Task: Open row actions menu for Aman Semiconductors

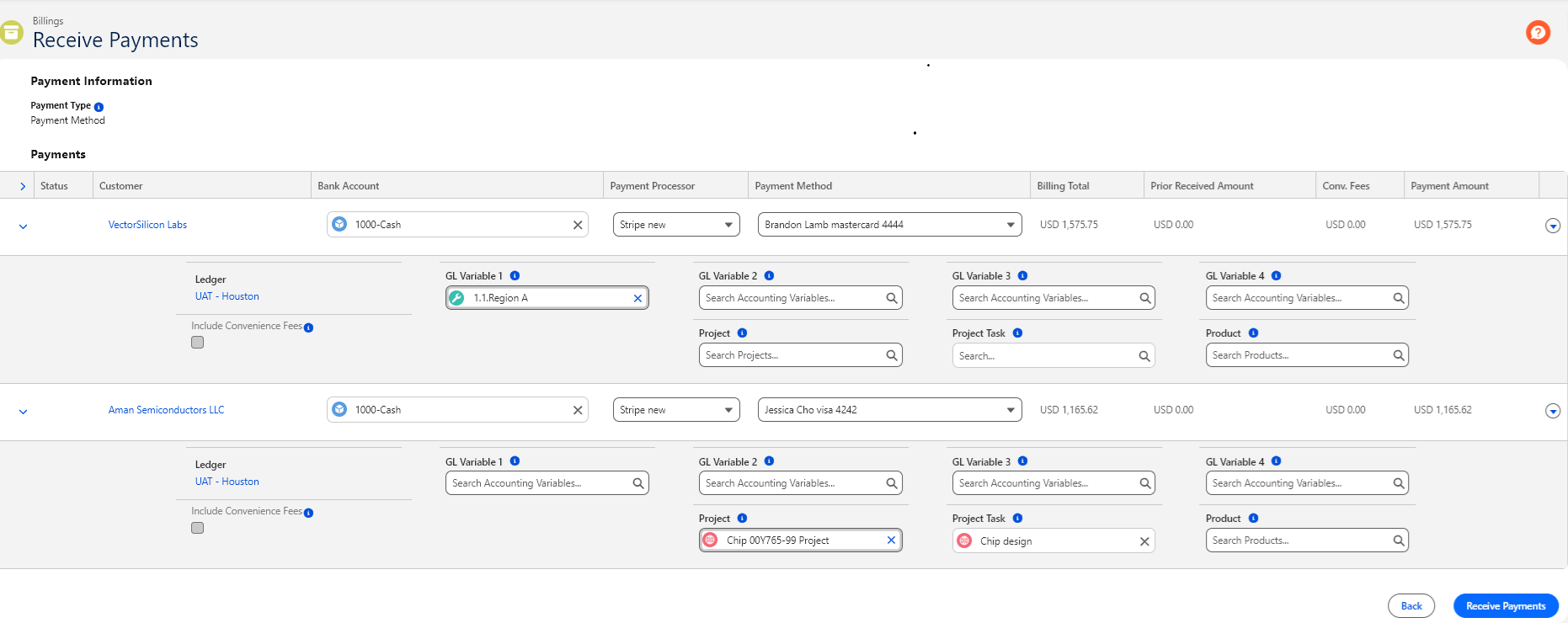Action: click(1553, 411)
